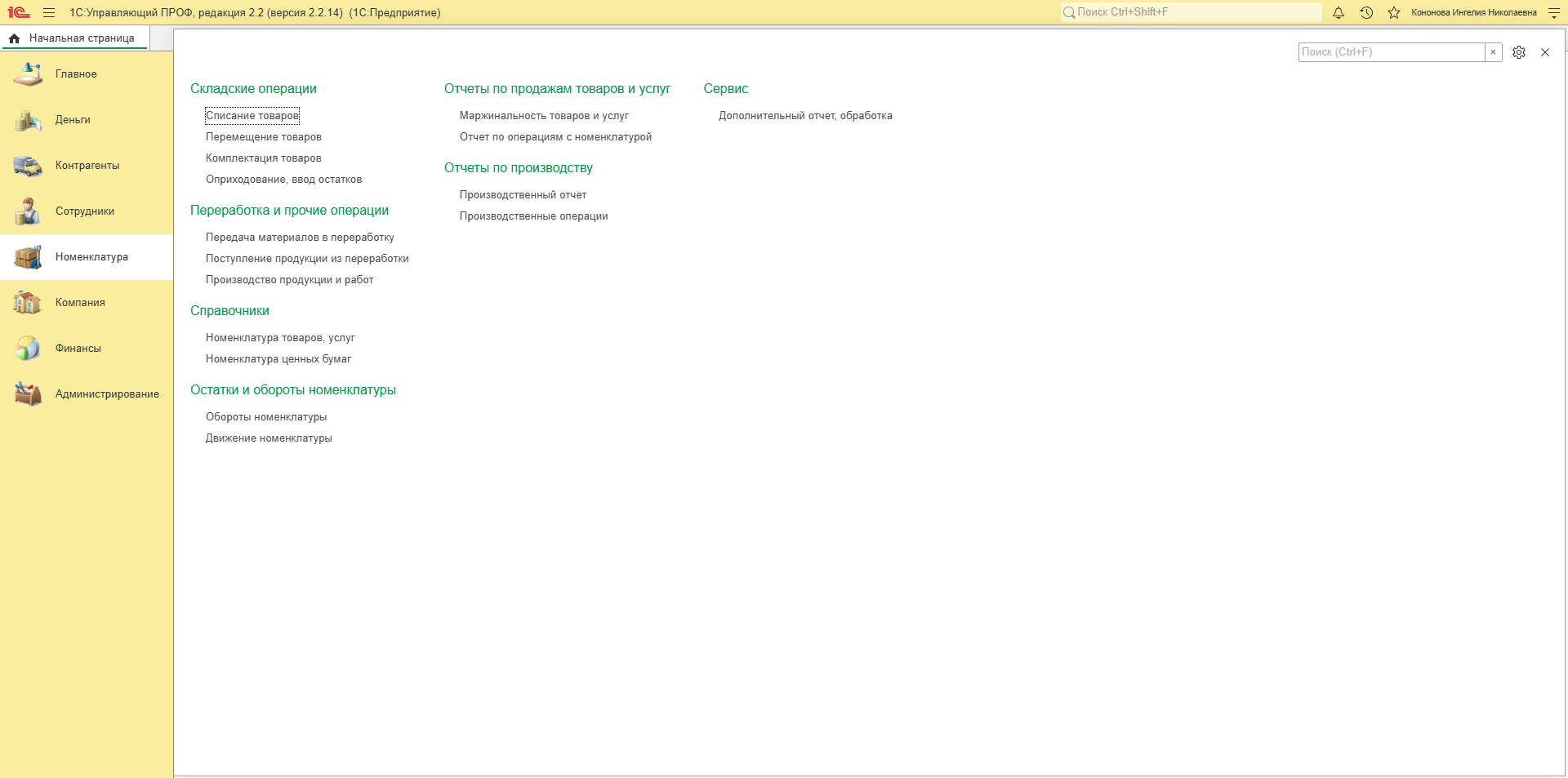Open the Главное section icon
This screenshot has width=1568, height=778.
tap(28, 74)
